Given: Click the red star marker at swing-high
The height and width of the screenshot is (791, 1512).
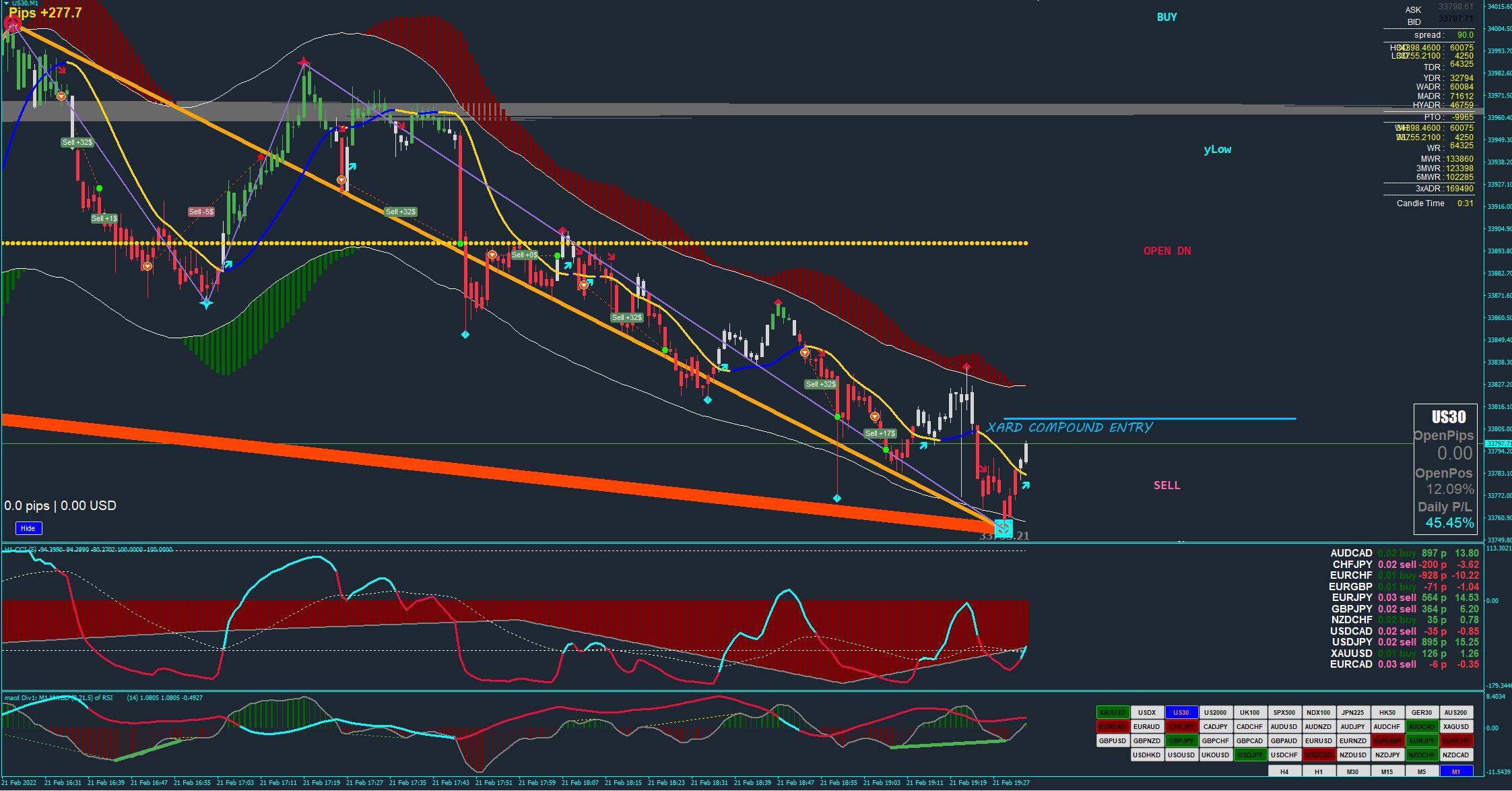Looking at the screenshot, I should click(304, 63).
